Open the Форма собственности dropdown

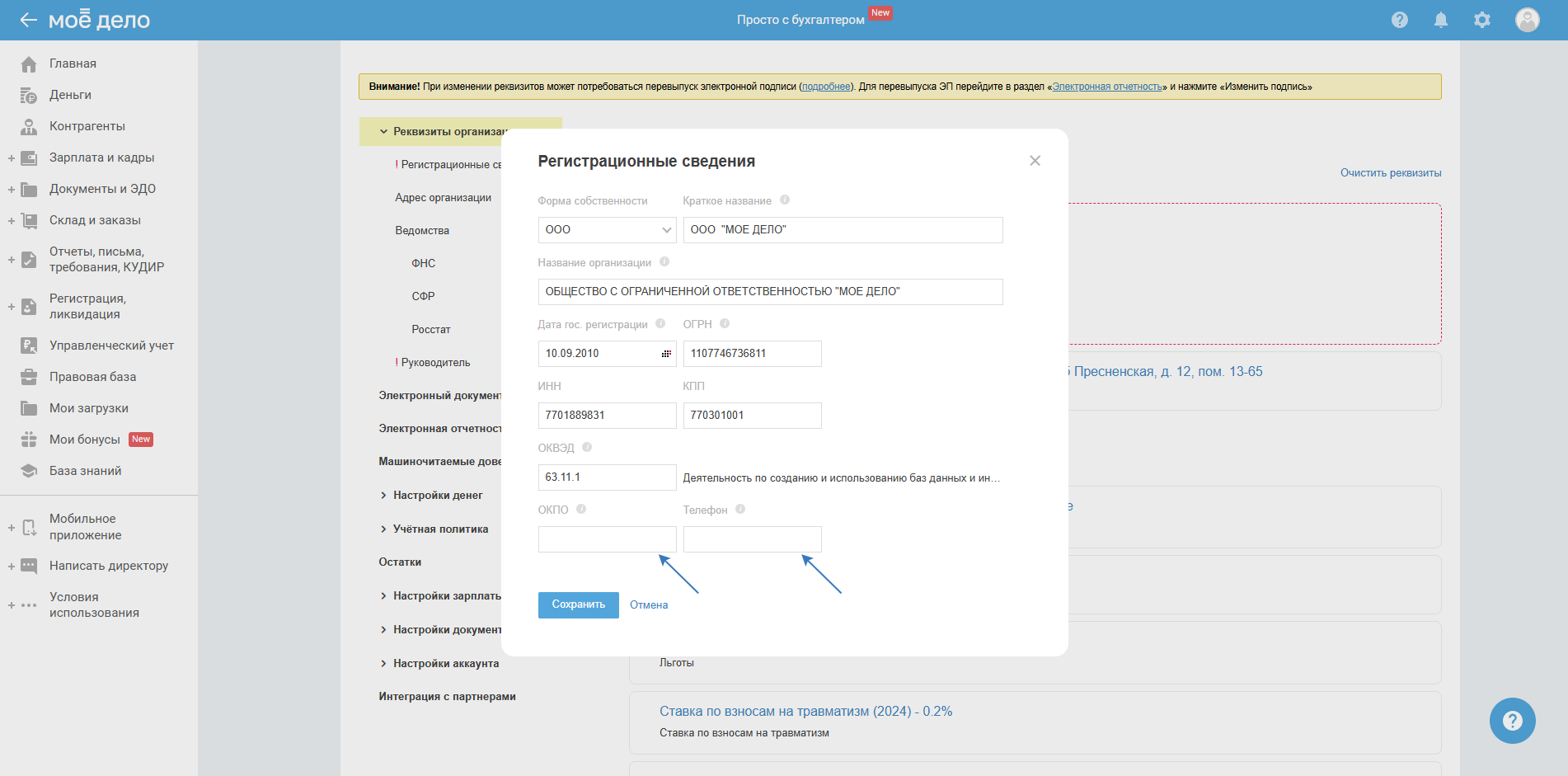click(x=607, y=230)
